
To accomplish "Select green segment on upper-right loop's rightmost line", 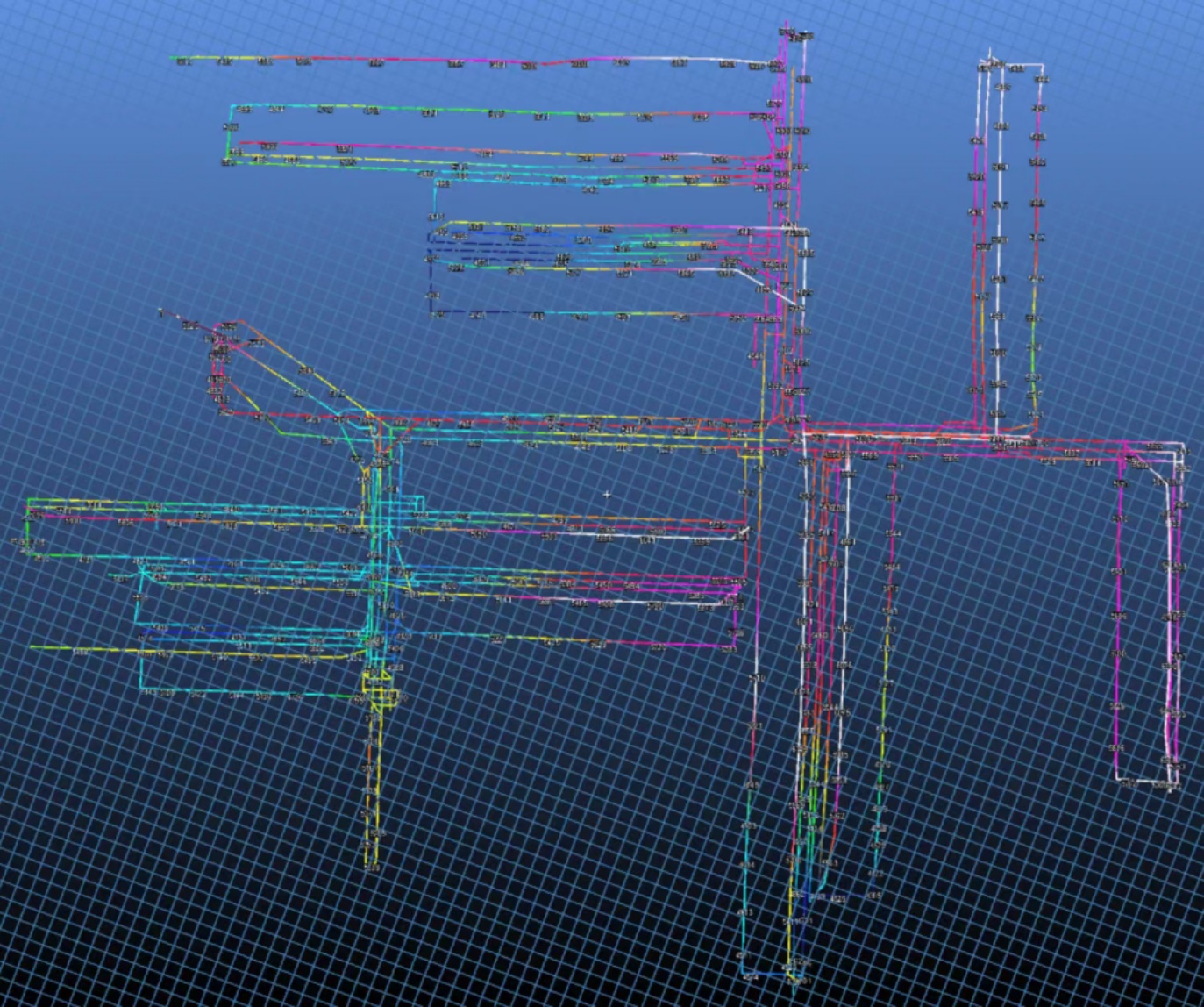I will pos(1033,361).
